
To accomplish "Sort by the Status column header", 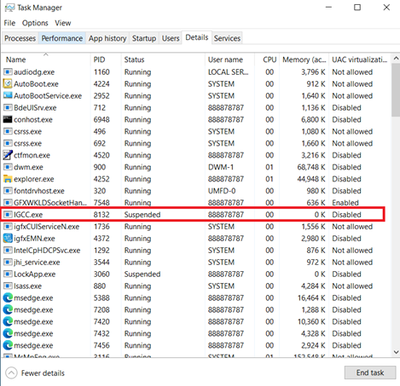I will coord(163,59).
